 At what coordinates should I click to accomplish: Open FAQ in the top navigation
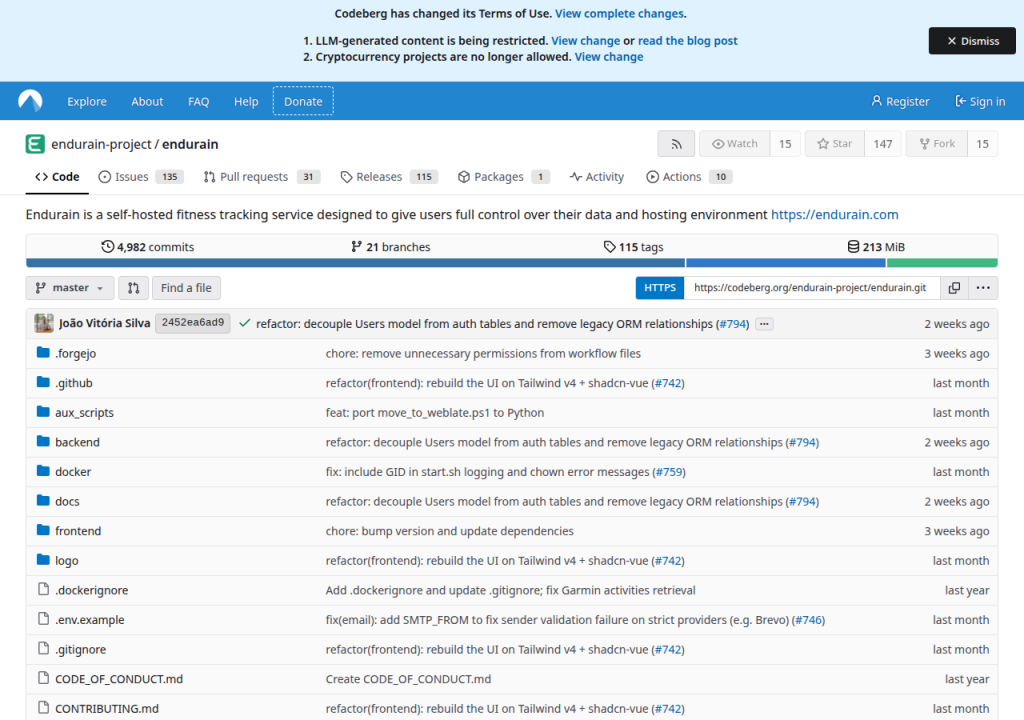[x=199, y=101]
